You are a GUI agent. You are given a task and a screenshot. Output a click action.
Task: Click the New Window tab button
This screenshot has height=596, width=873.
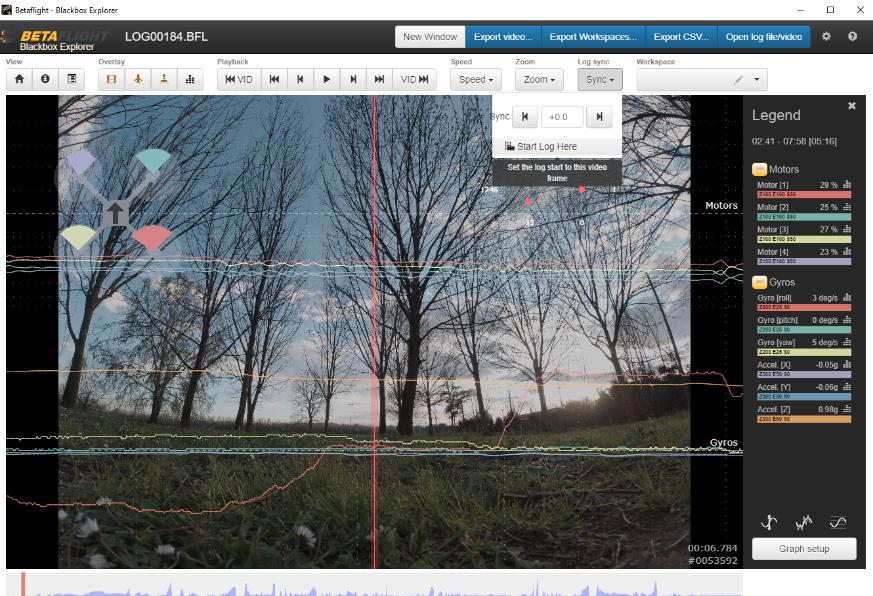coord(430,37)
